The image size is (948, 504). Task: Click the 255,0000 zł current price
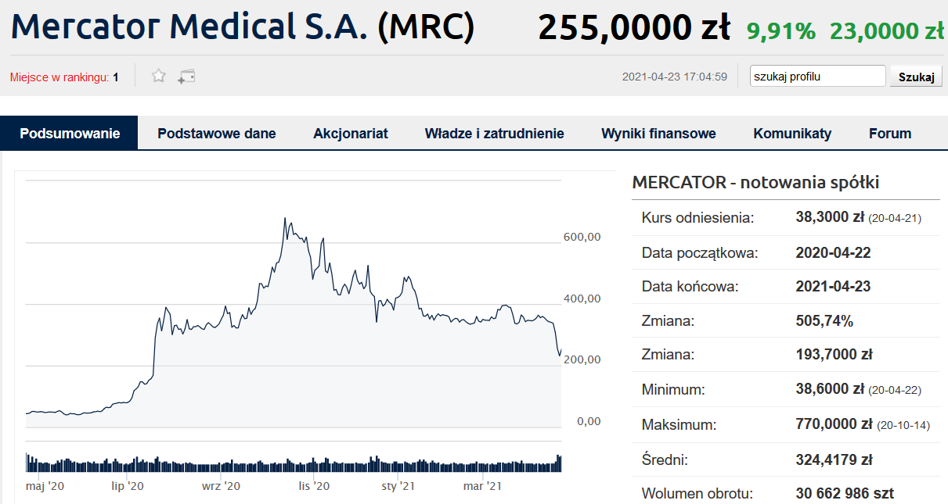634,28
